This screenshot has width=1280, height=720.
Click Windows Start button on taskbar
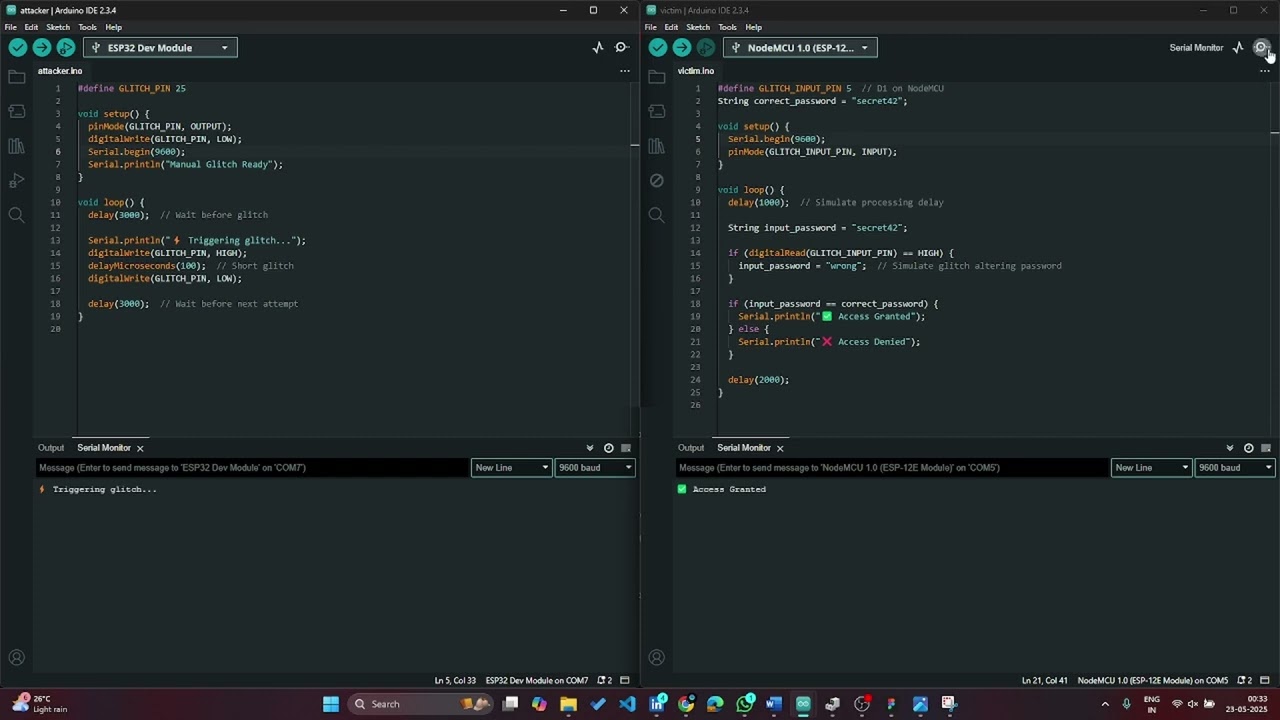331,704
